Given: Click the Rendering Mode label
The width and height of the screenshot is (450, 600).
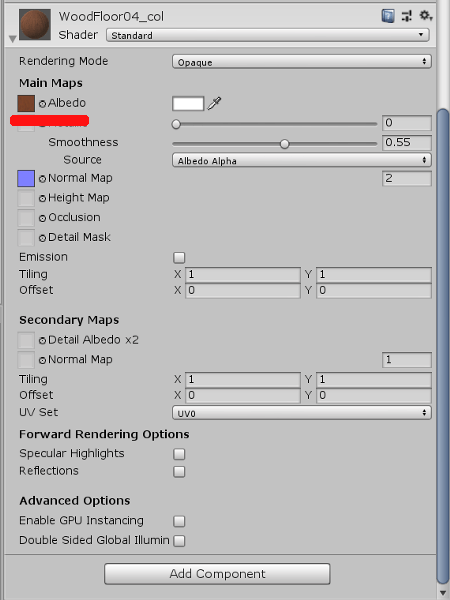Looking at the screenshot, I should (64, 61).
